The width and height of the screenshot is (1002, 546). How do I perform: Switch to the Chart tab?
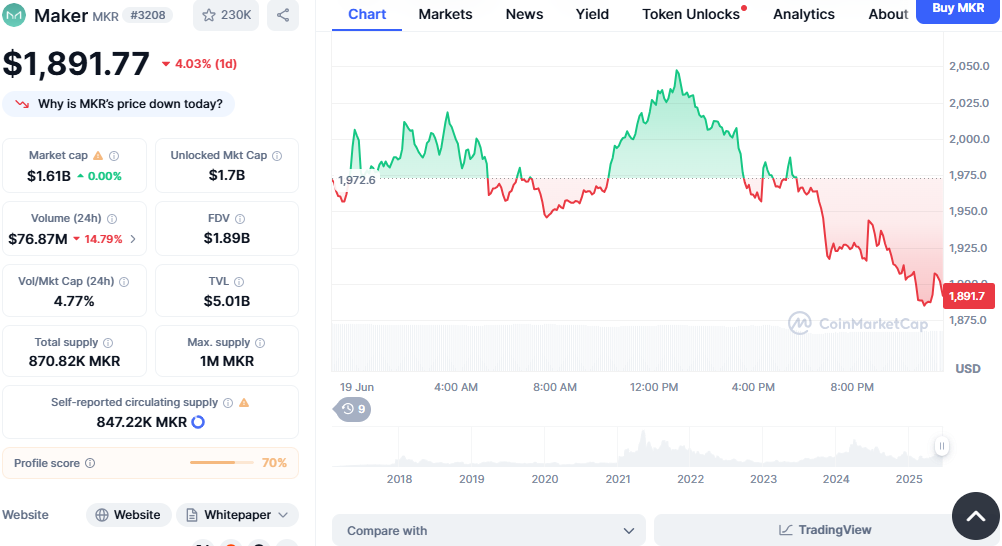click(367, 14)
